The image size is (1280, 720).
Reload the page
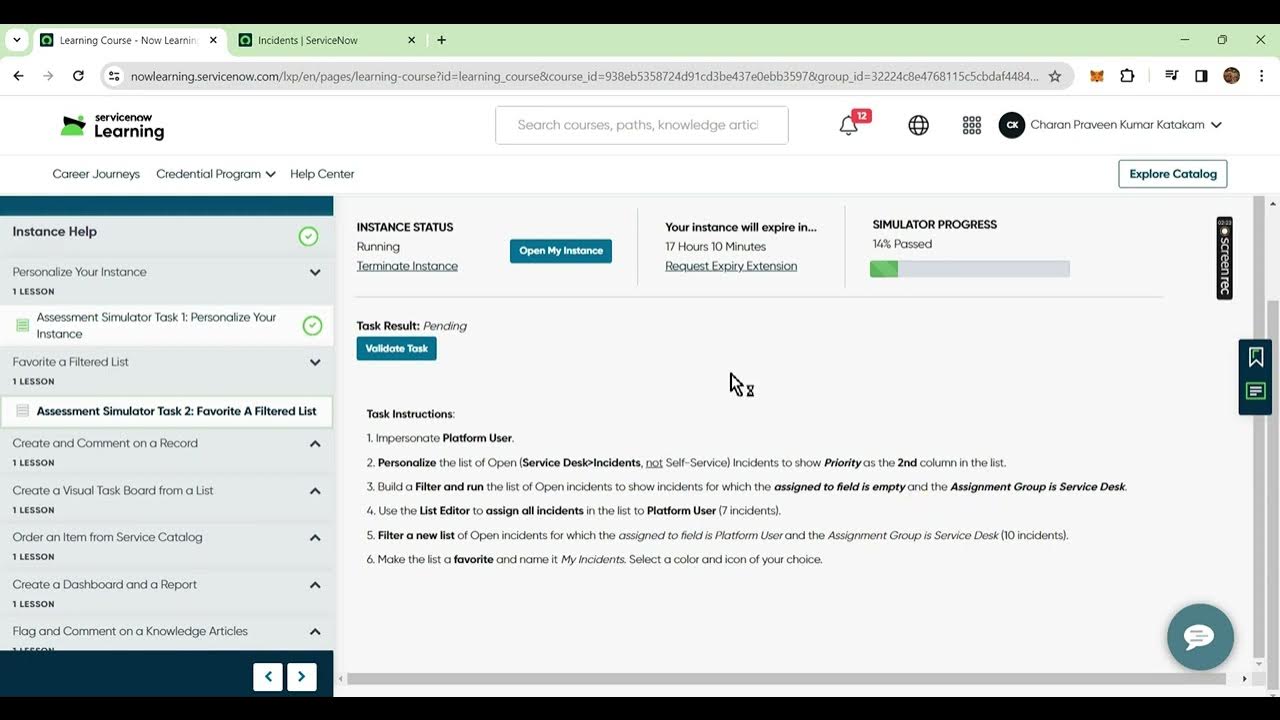78,76
